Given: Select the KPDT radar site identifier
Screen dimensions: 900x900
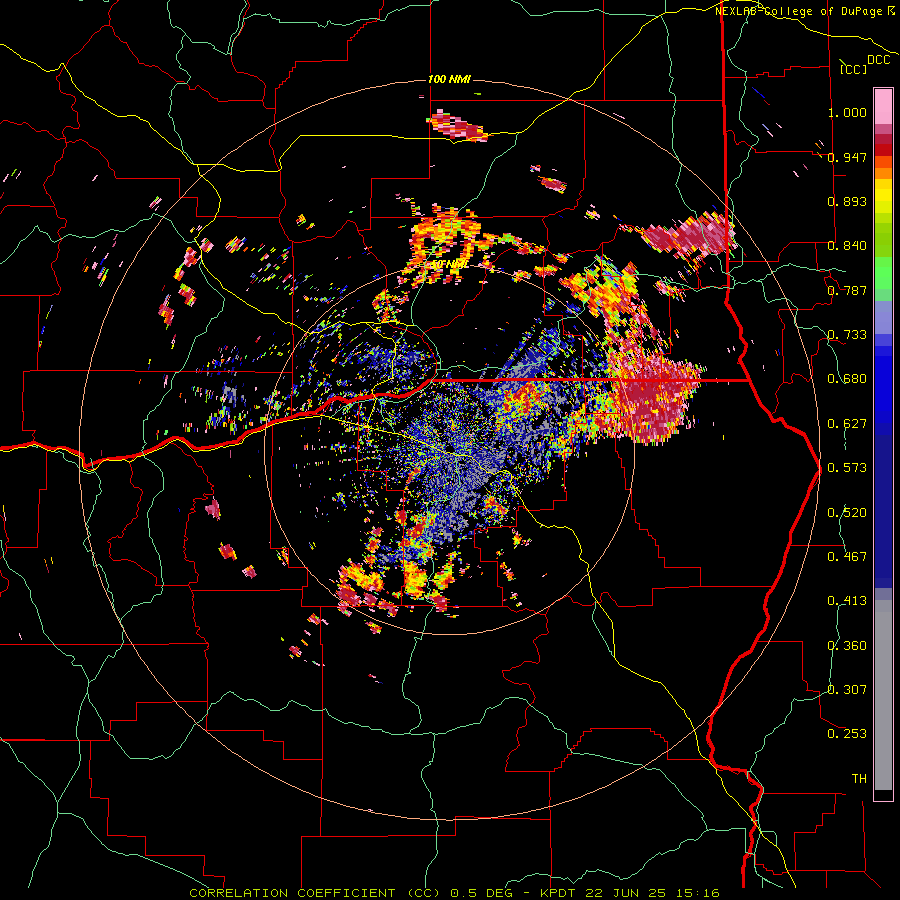Looking at the screenshot, I should click(x=560, y=893).
